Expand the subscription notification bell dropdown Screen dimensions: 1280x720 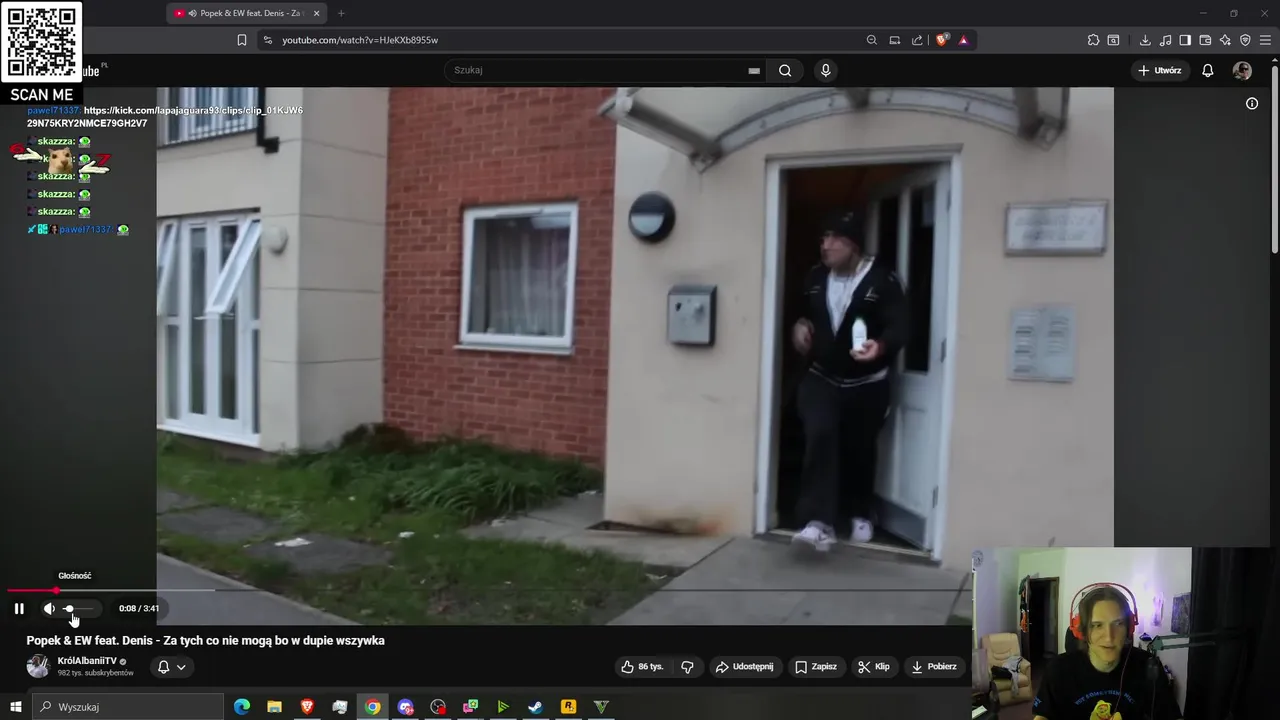pyautogui.click(x=171, y=667)
